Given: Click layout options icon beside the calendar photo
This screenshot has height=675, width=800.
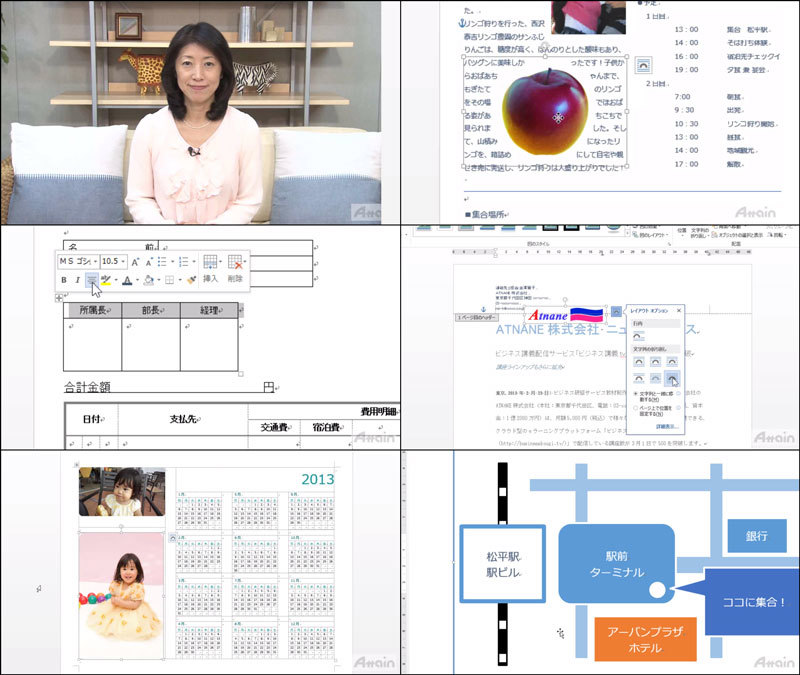Looking at the screenshot, I should pos(172,537).
